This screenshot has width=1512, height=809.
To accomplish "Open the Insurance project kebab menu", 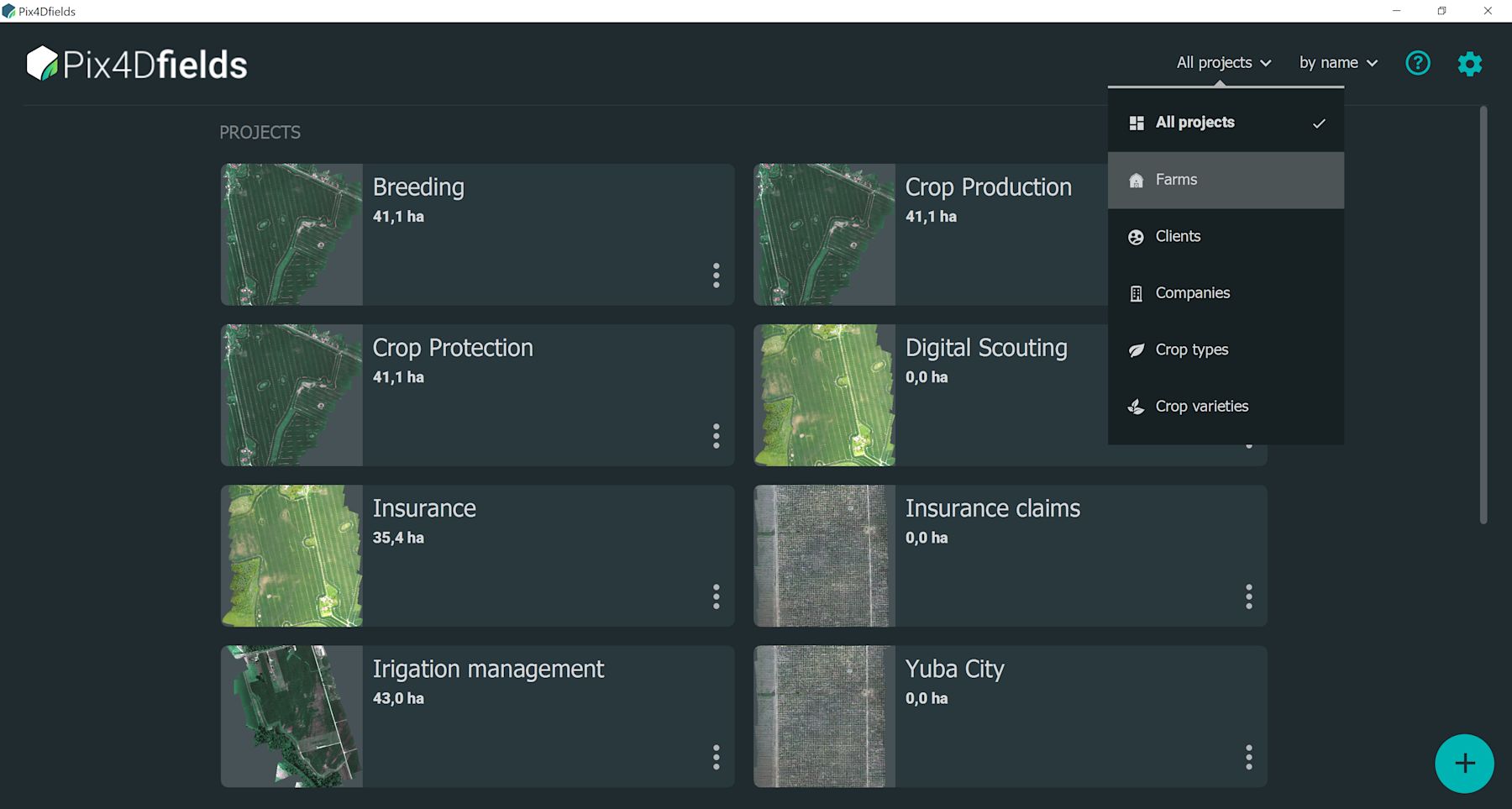I will (716, 598).
